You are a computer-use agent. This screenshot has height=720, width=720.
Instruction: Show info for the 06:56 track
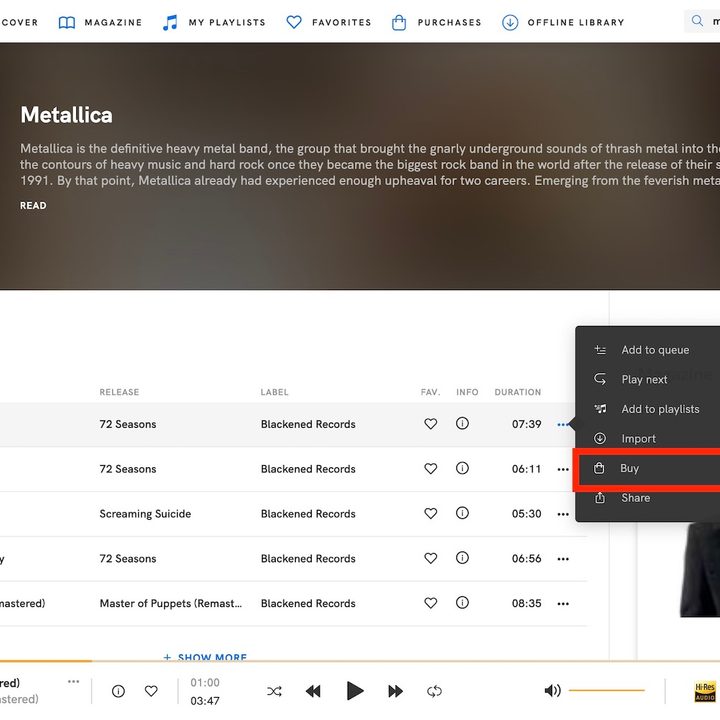[x=462, y=558]
